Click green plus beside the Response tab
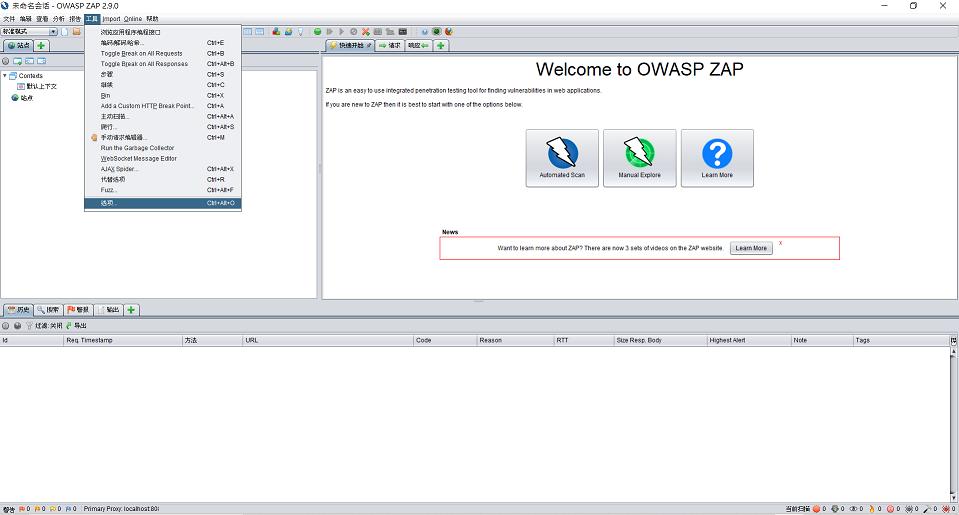Screen dimensions: 959x515 [440, 45]
